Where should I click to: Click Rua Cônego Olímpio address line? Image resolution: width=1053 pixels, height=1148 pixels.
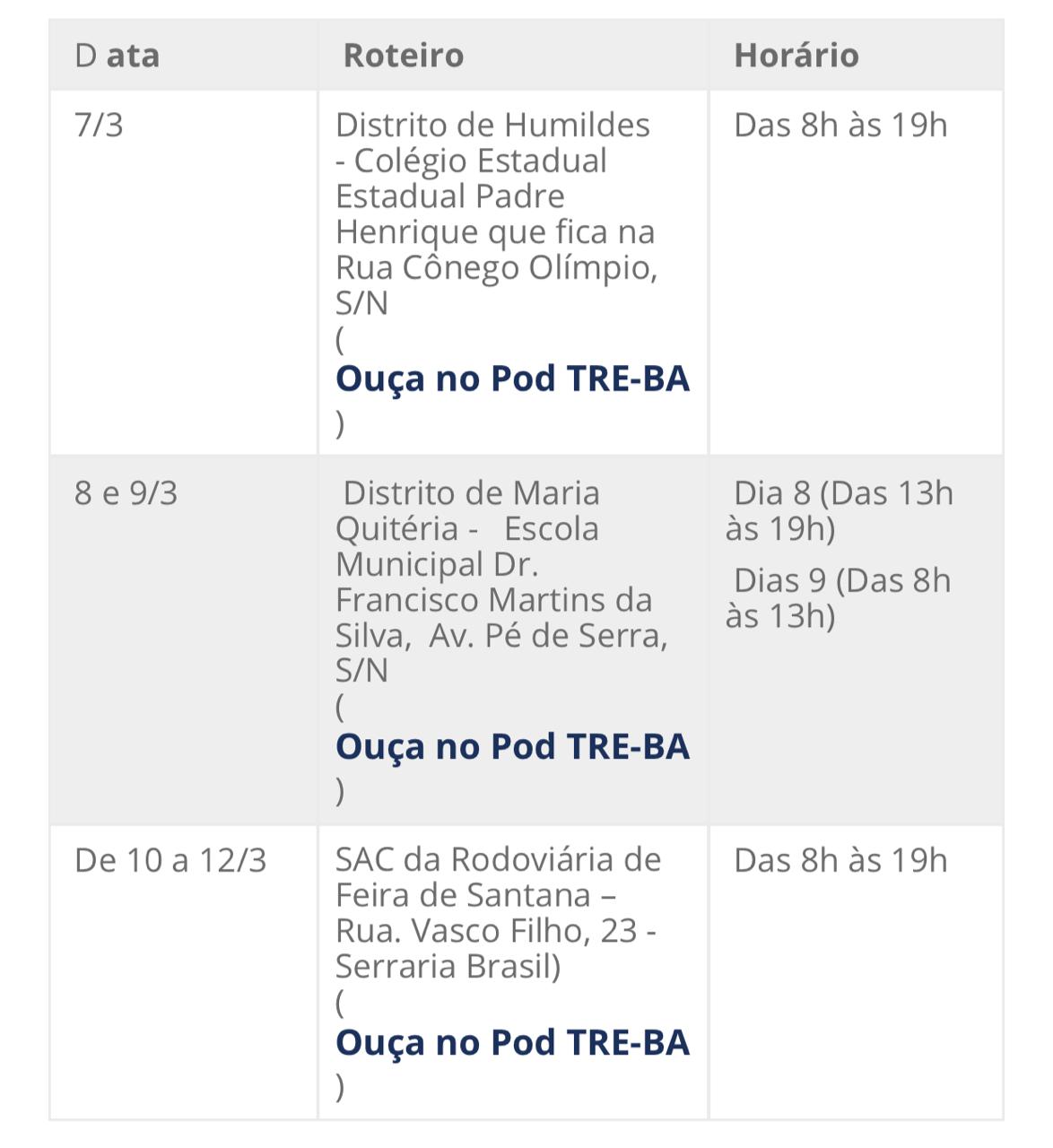tap(497, 267)
